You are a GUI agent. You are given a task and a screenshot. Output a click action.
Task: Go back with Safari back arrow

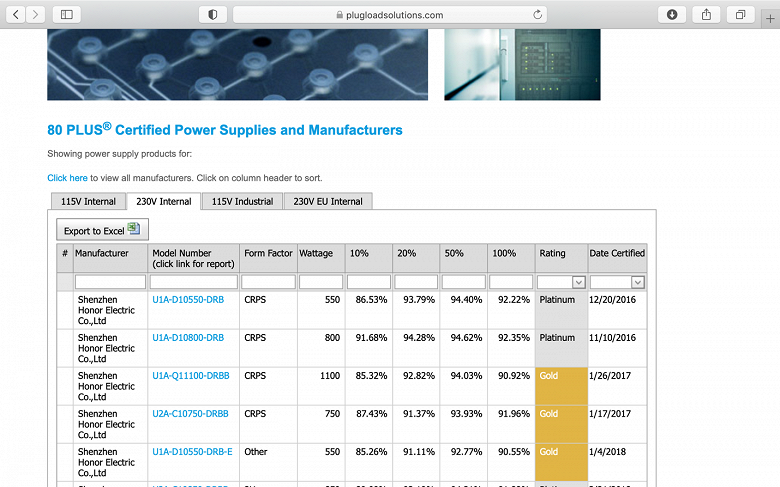point(15,14)
